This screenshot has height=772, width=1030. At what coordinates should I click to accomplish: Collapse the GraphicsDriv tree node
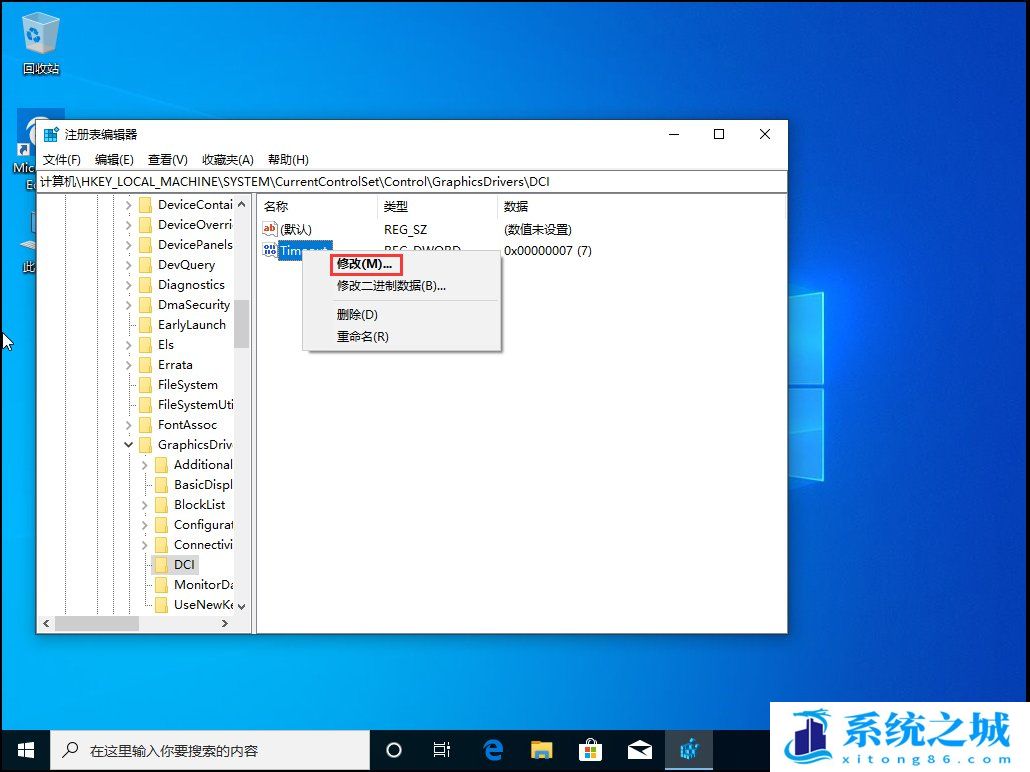[x=129, y=445]
